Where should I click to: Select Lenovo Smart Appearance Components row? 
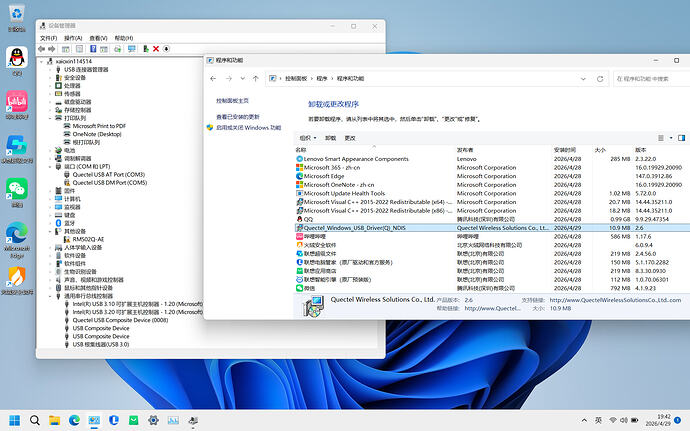pos(492,159)
